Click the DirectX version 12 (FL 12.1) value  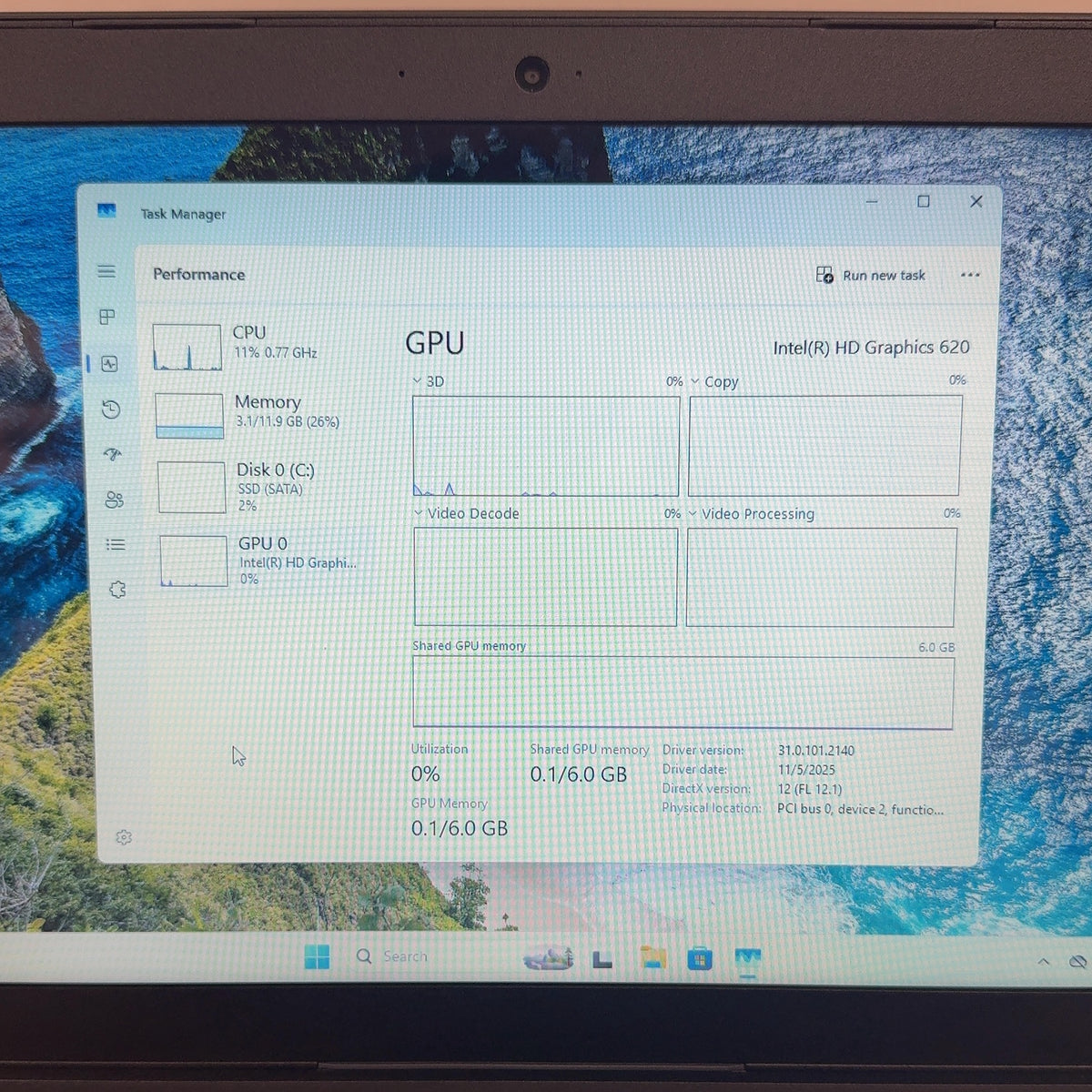click(x=810, y=789)
